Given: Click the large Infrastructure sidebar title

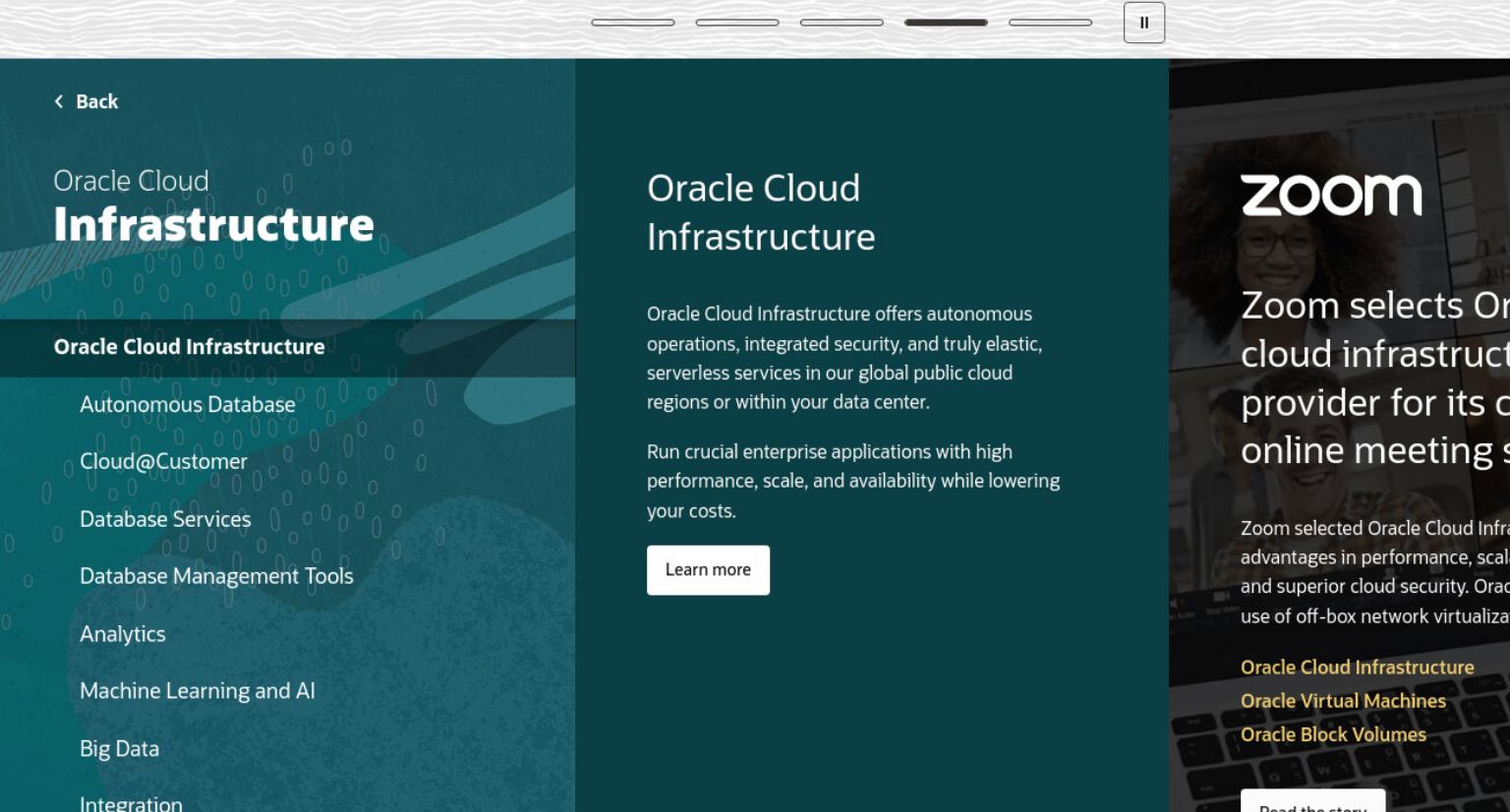Looking at the screenshot, I should pos(213,225).
